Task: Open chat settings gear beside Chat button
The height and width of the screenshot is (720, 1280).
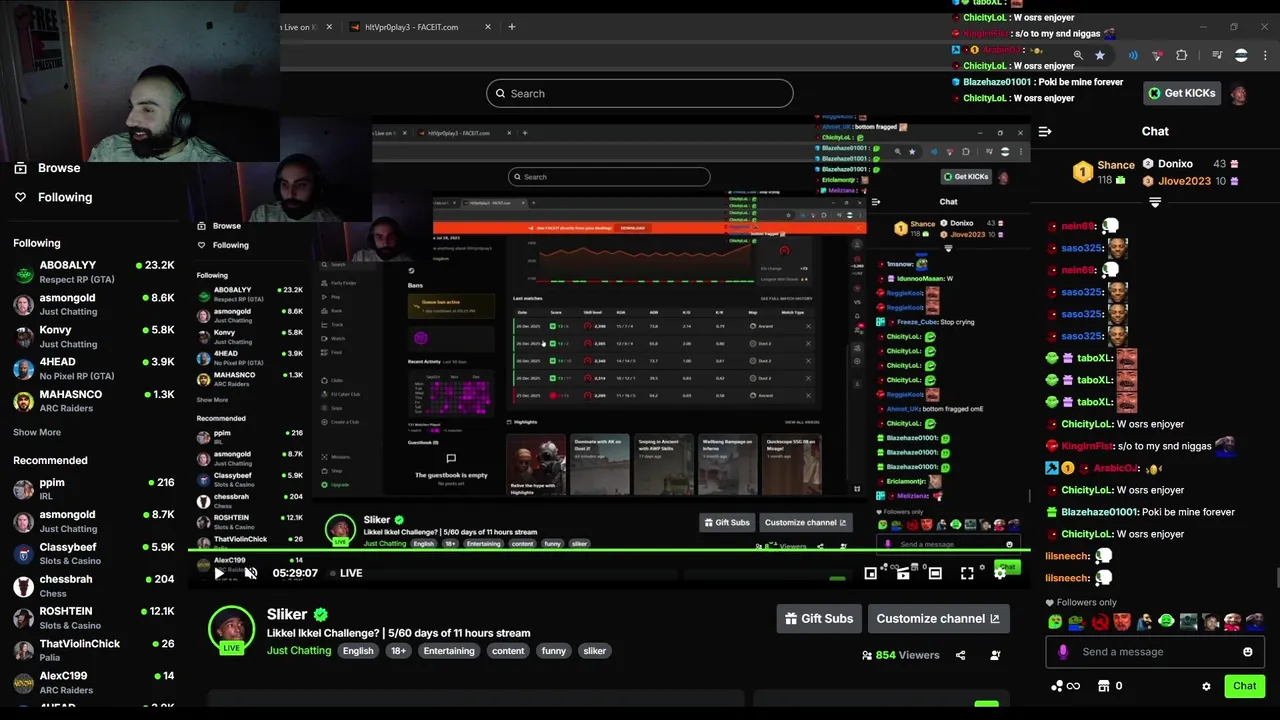Action: coord(1206,687)
